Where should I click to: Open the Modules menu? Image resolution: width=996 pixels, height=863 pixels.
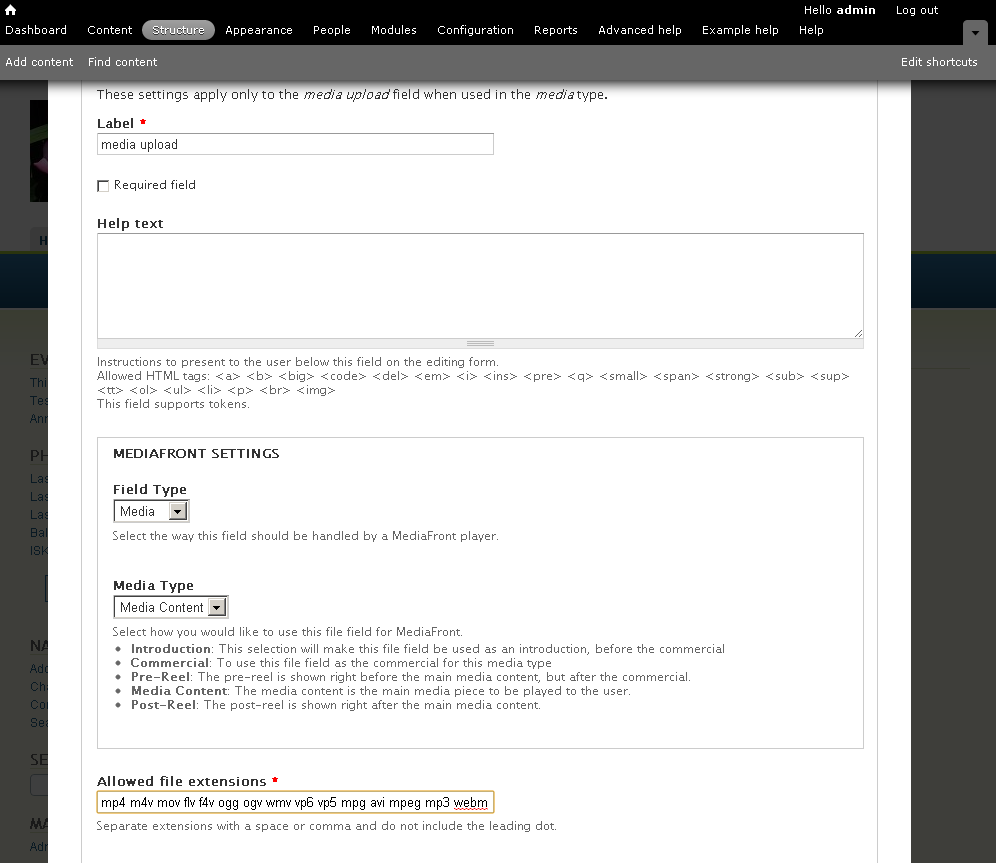pyautogui.click(x=393, y=30)
